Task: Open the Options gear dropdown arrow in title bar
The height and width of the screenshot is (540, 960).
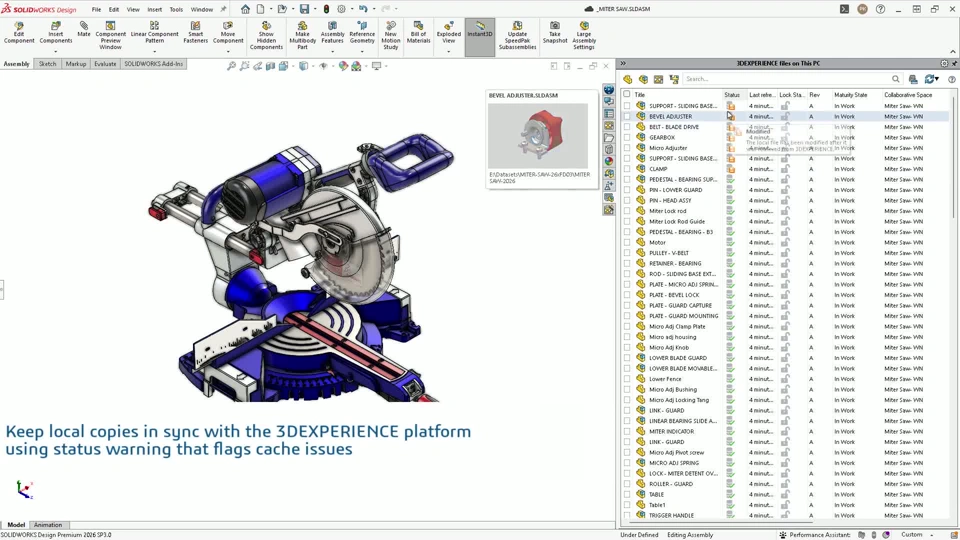Action: click(x=351, y=9)
